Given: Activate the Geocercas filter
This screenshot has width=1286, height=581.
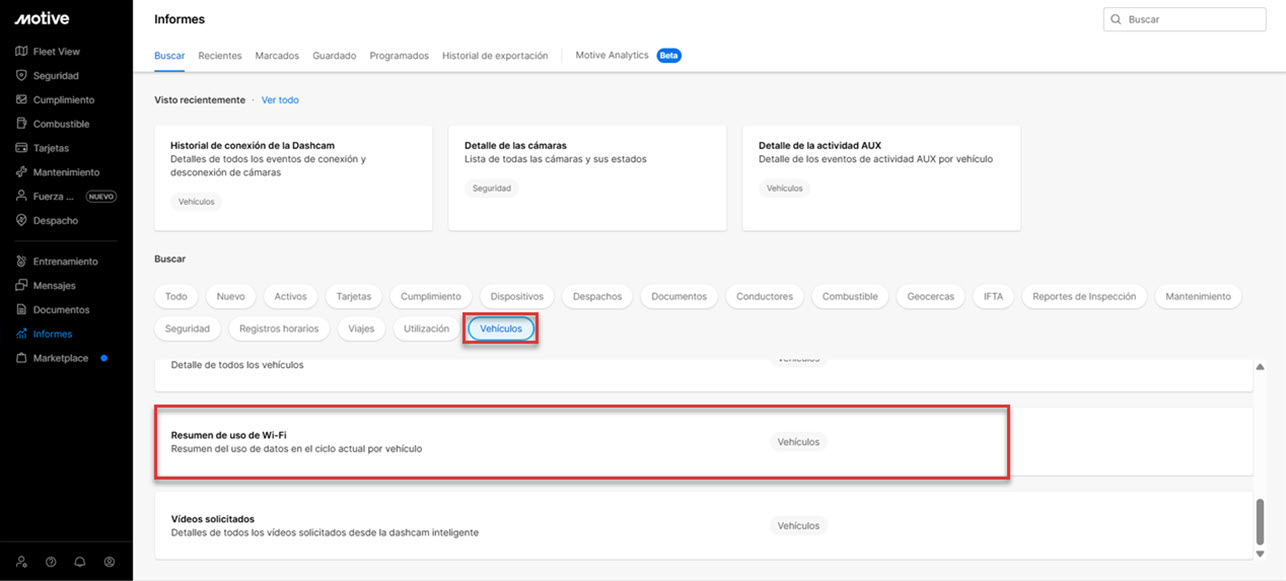Looking at the screenshot, I should 930,296.
